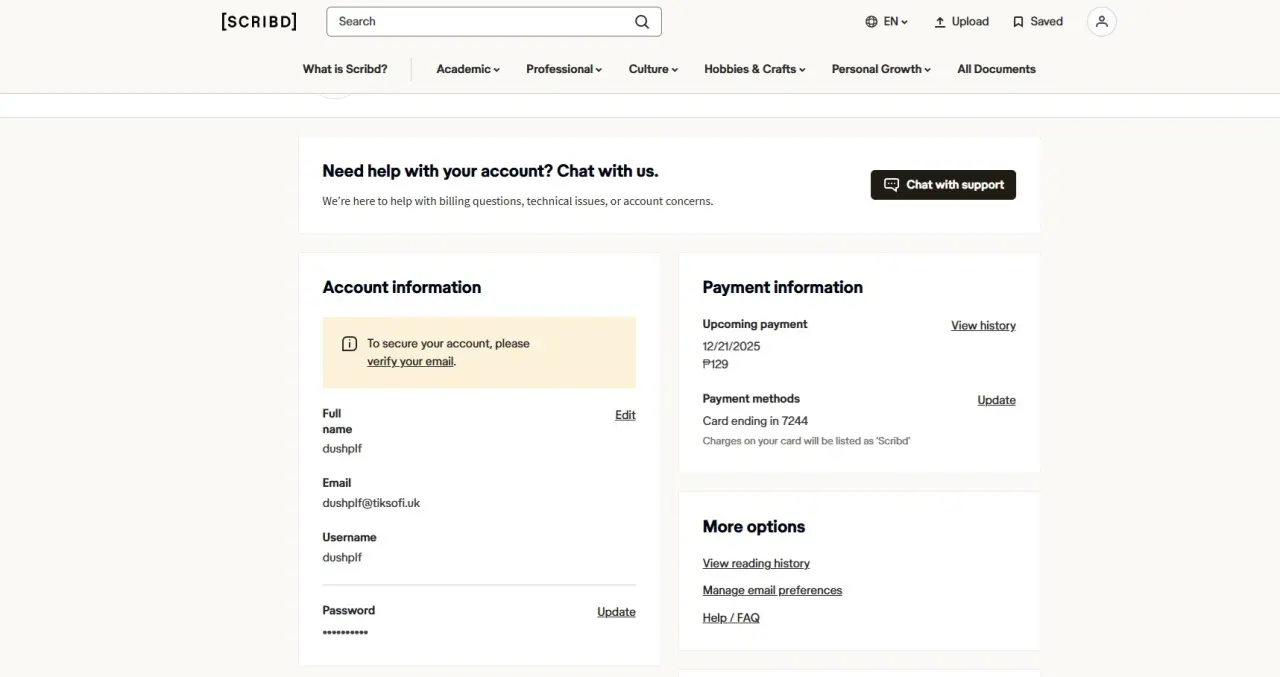Screen dimensions: 1280x677
Task: Click the globe language icon
Action: click(871, 21)
